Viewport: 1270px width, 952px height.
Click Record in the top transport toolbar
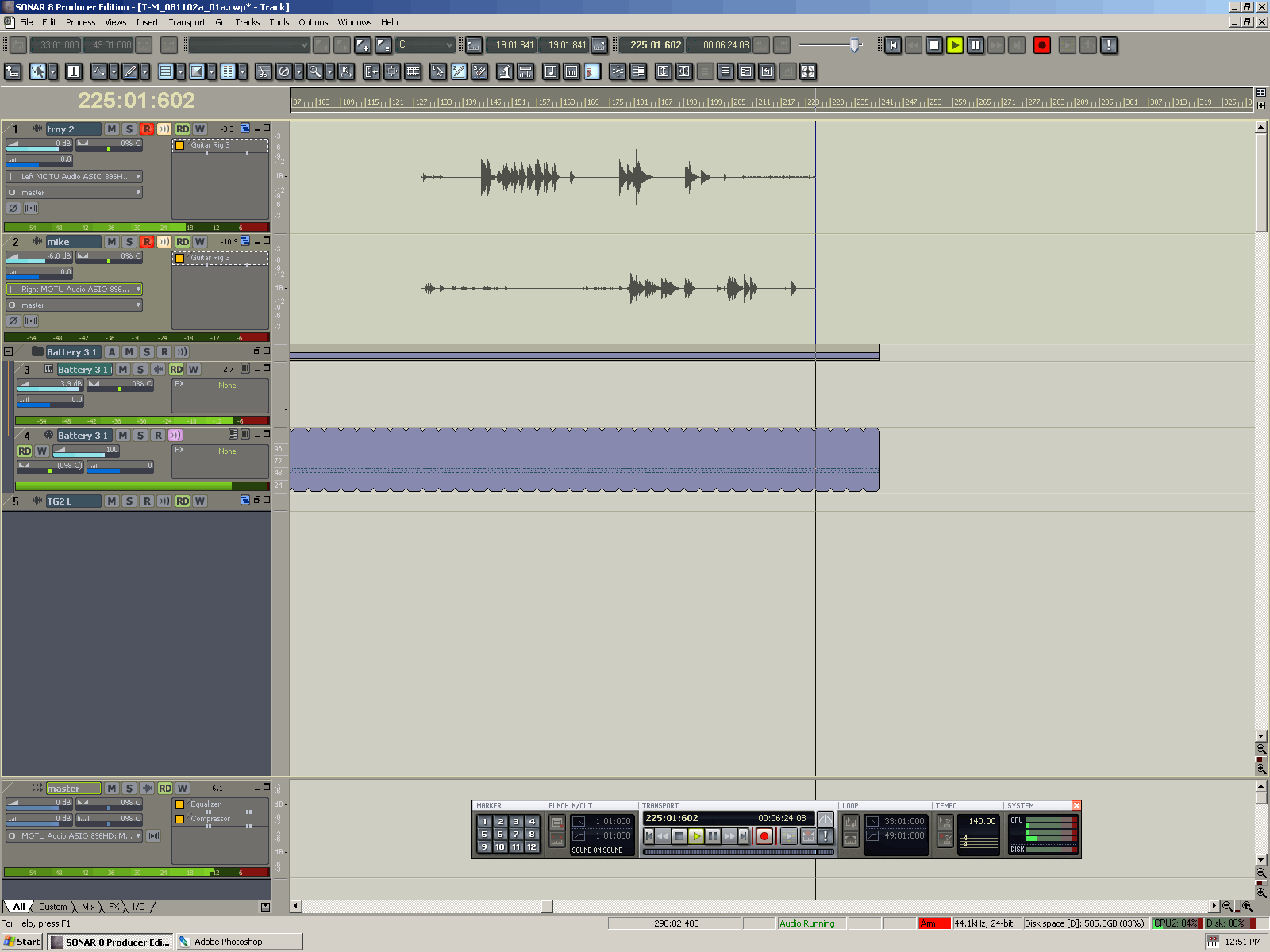[1041, 45]
